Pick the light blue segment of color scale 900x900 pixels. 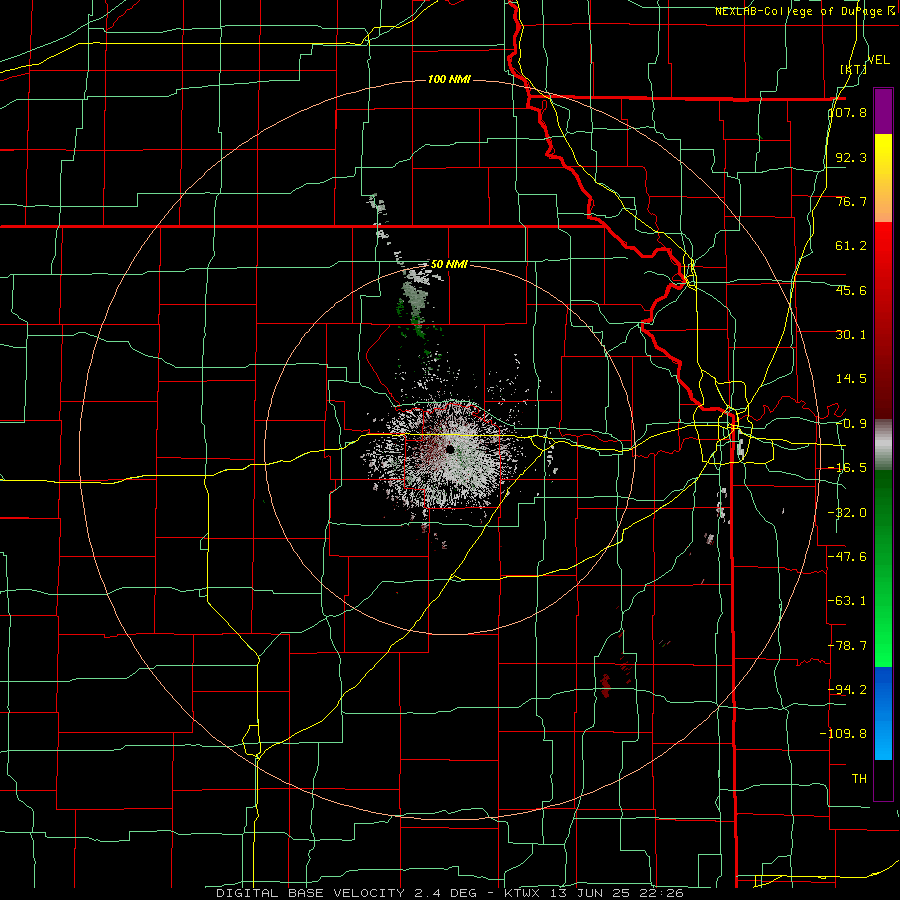point(883,740)
